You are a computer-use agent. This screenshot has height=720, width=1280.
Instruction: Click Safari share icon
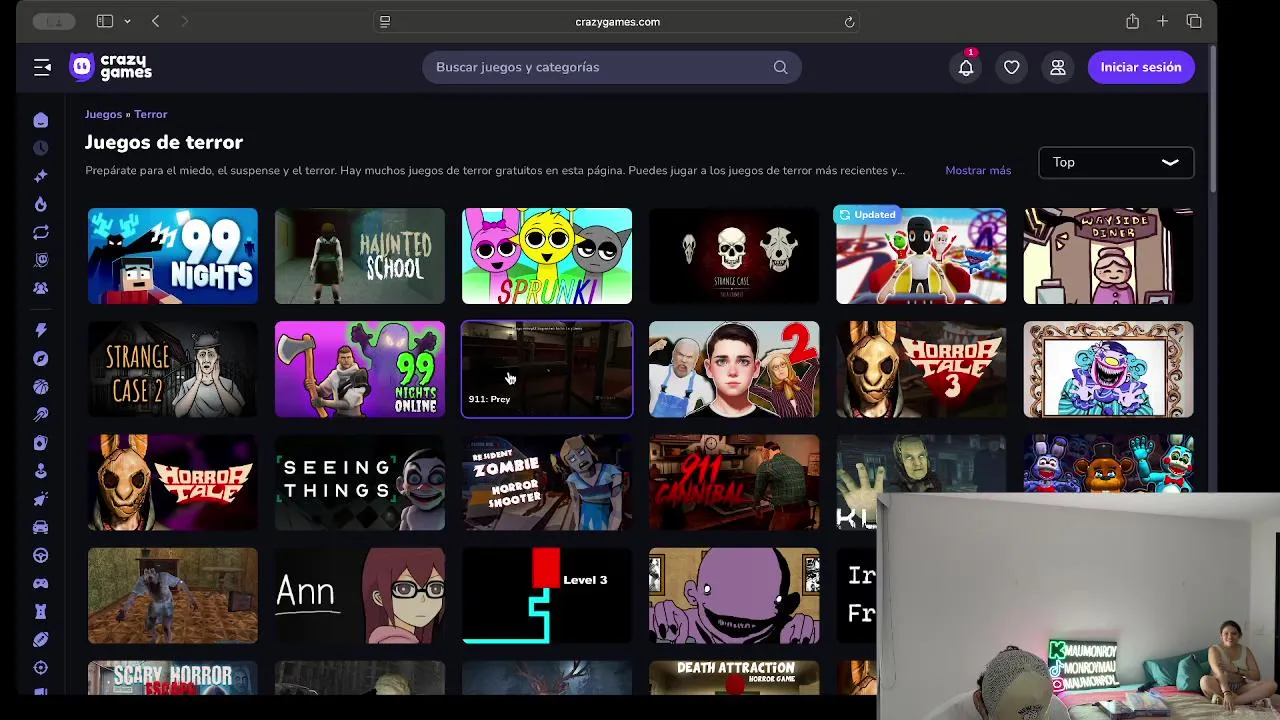[1132, 21]
